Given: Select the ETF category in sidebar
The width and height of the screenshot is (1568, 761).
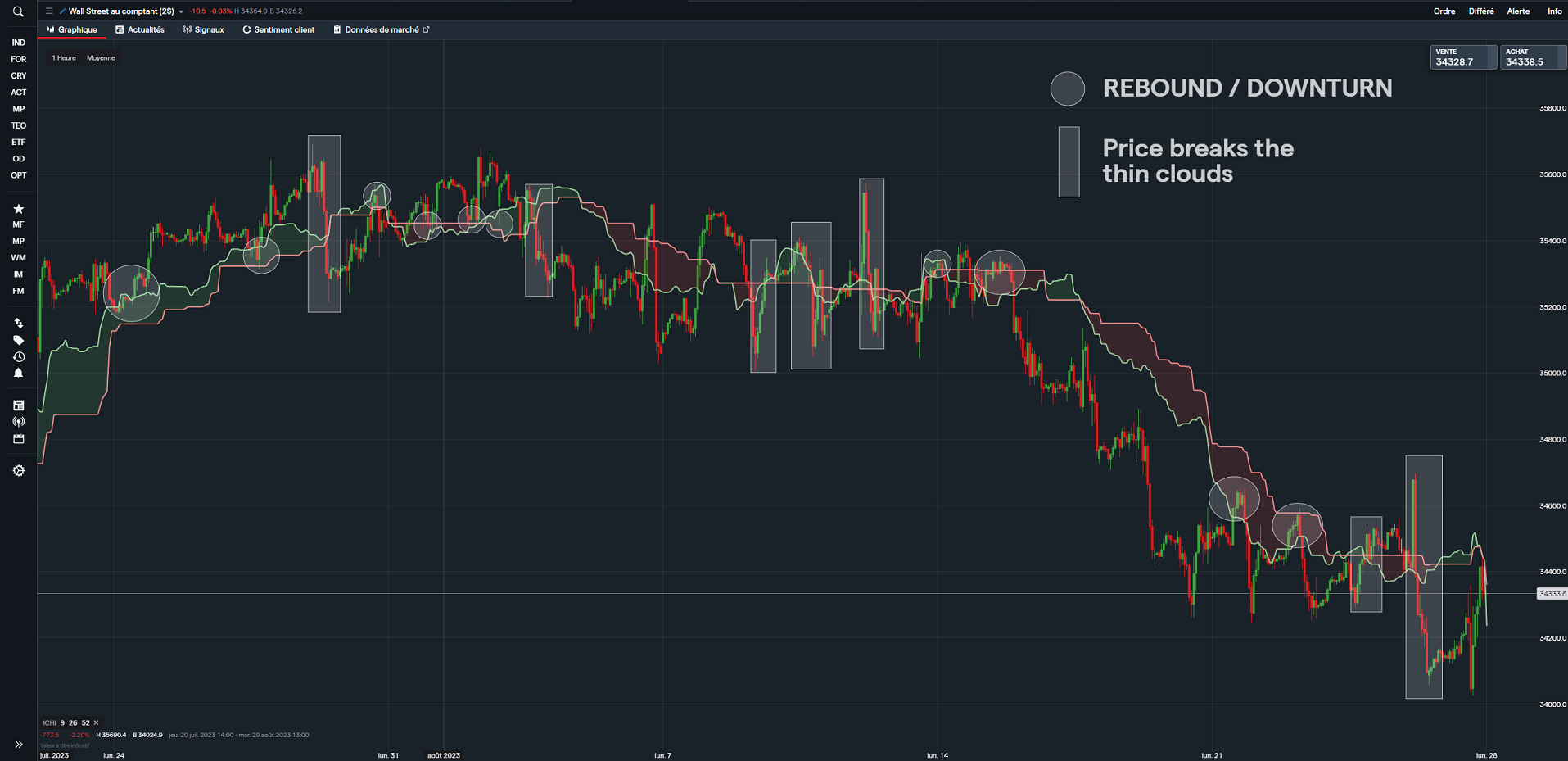Looking at the screenshot, I should click(x=18, y=143).
